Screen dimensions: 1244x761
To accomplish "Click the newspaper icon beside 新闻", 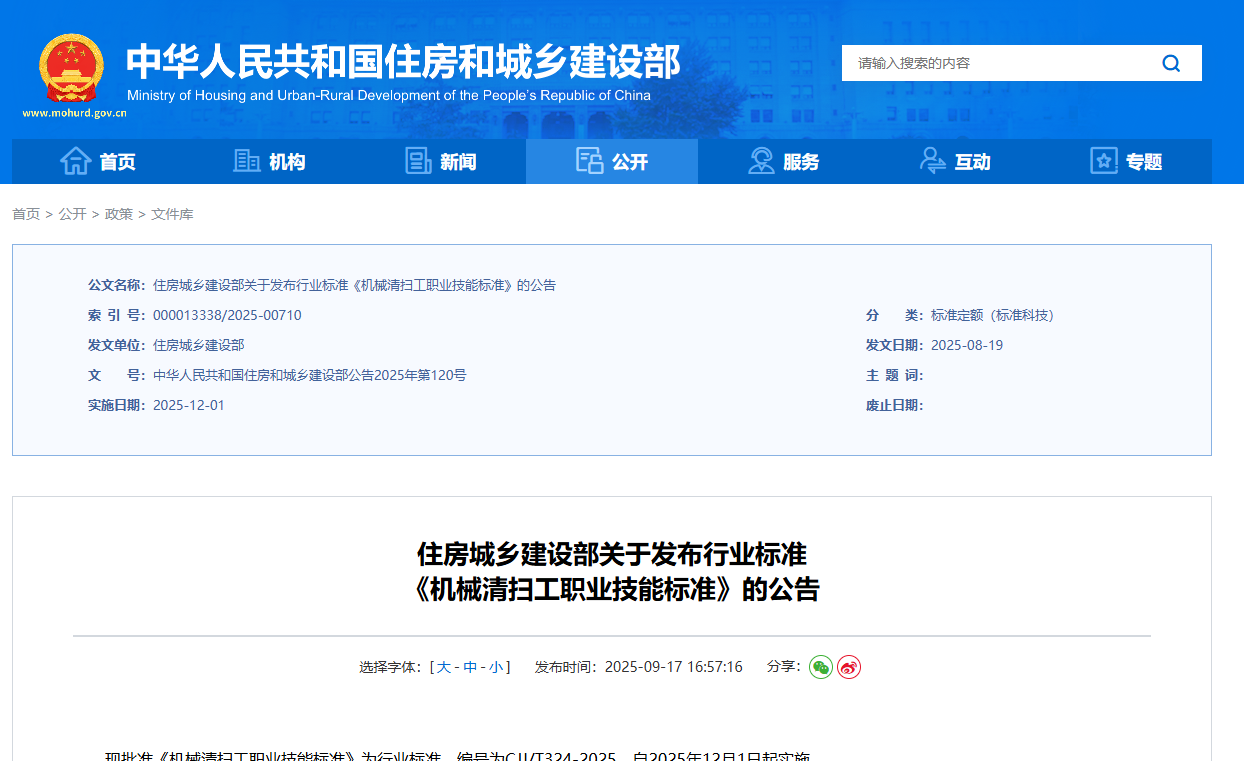I will pos(417,161).
